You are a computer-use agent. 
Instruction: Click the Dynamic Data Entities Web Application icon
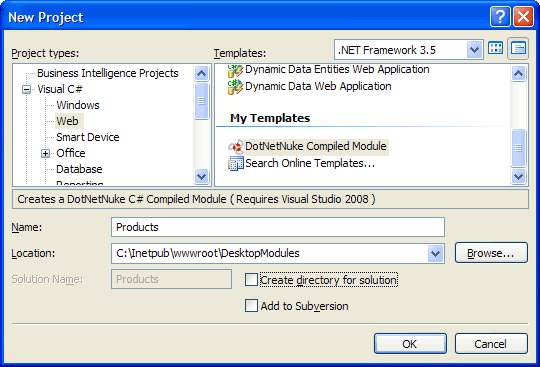tap(235, 71)
